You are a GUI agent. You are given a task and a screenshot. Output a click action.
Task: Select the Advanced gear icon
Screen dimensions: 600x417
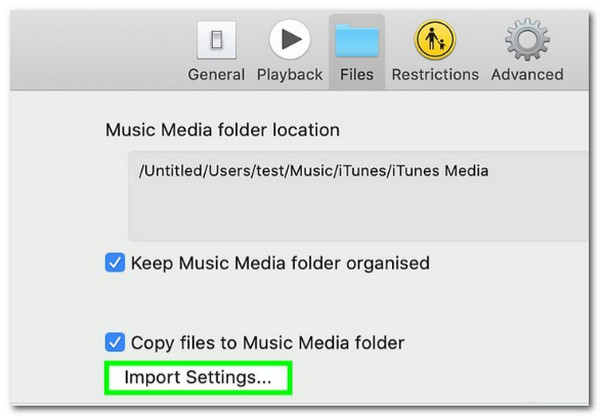coord(527,39)
